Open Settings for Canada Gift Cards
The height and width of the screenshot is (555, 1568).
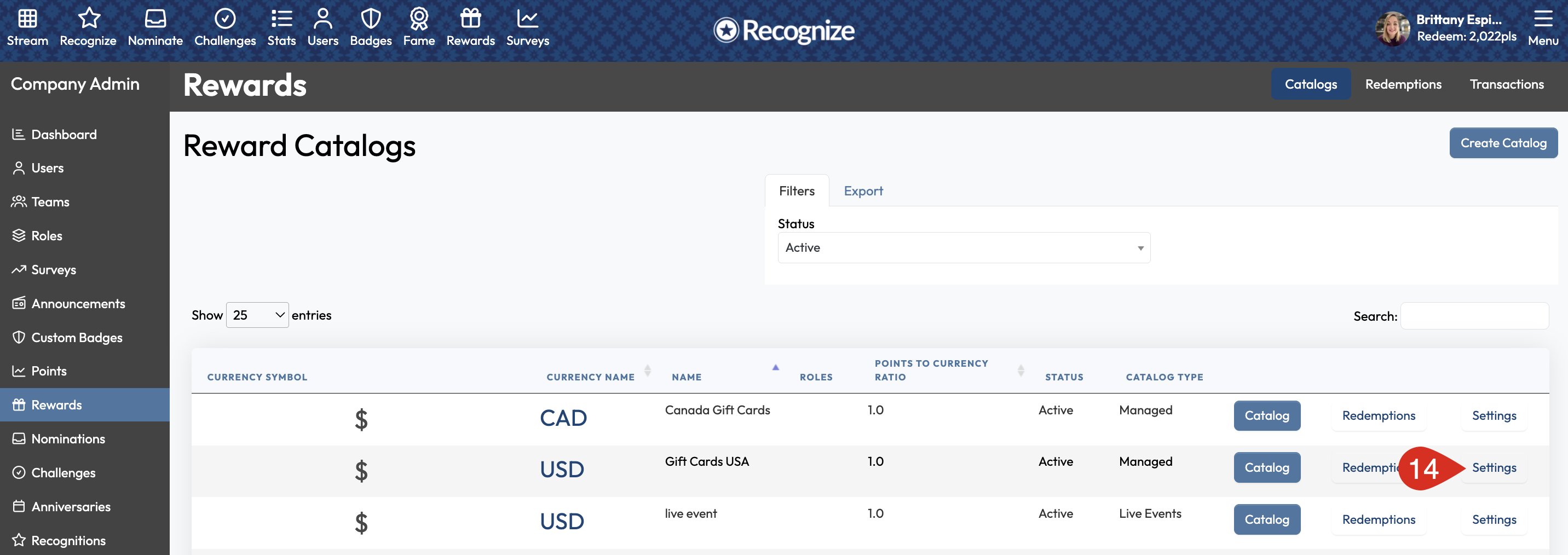click(1494, 415)
